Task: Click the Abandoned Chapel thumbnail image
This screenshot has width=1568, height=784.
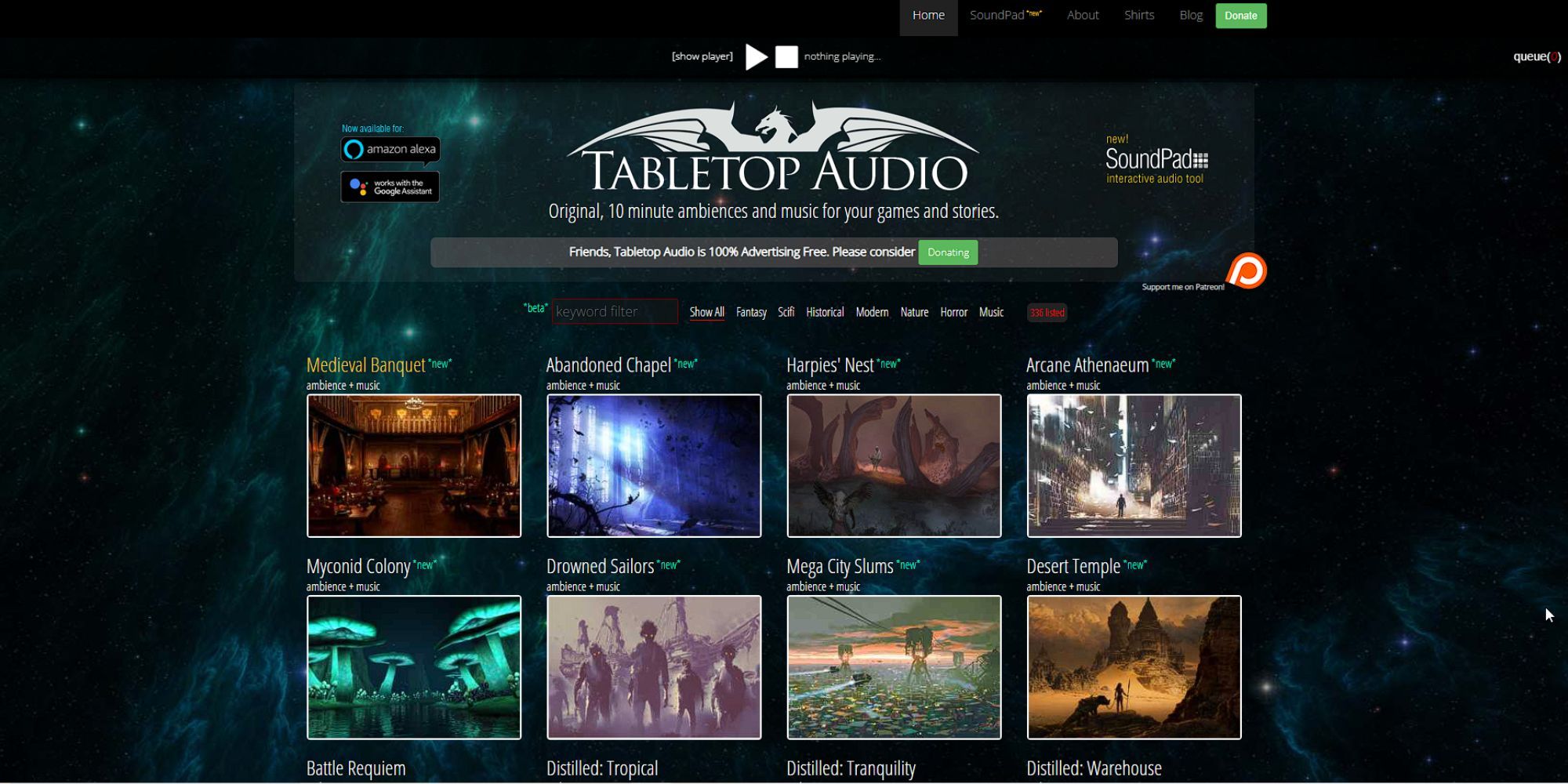Action: pos(654,466)
